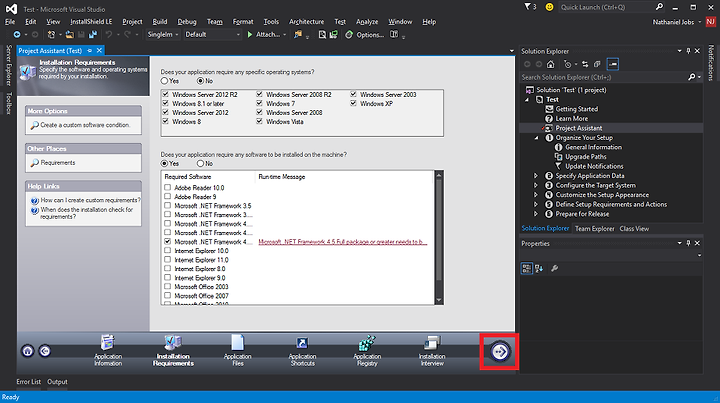Screen dimensions: 720x403
Task: Open the Application Information step
Action: point(108,350)
